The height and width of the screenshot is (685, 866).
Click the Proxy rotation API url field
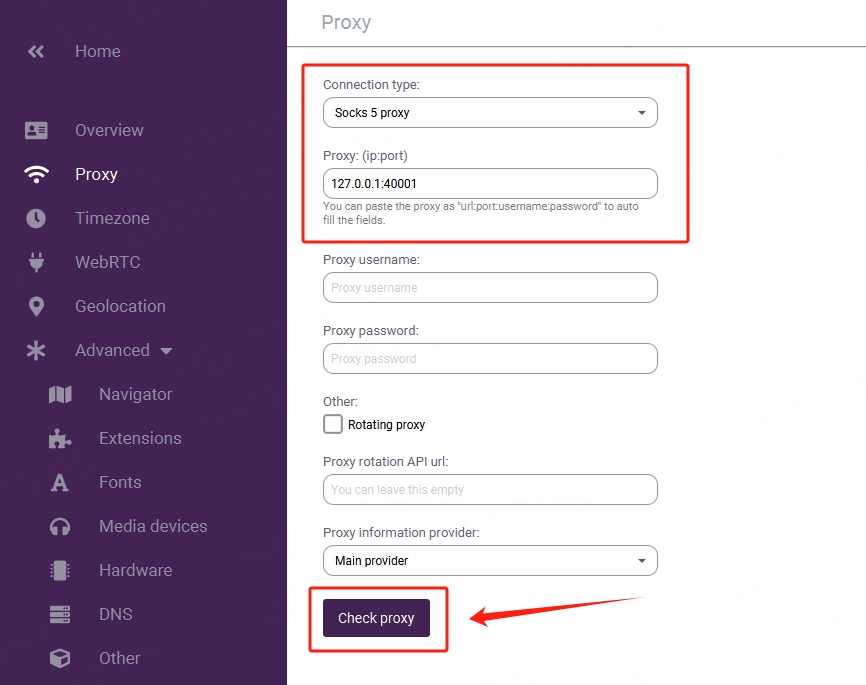pos(490,490)
